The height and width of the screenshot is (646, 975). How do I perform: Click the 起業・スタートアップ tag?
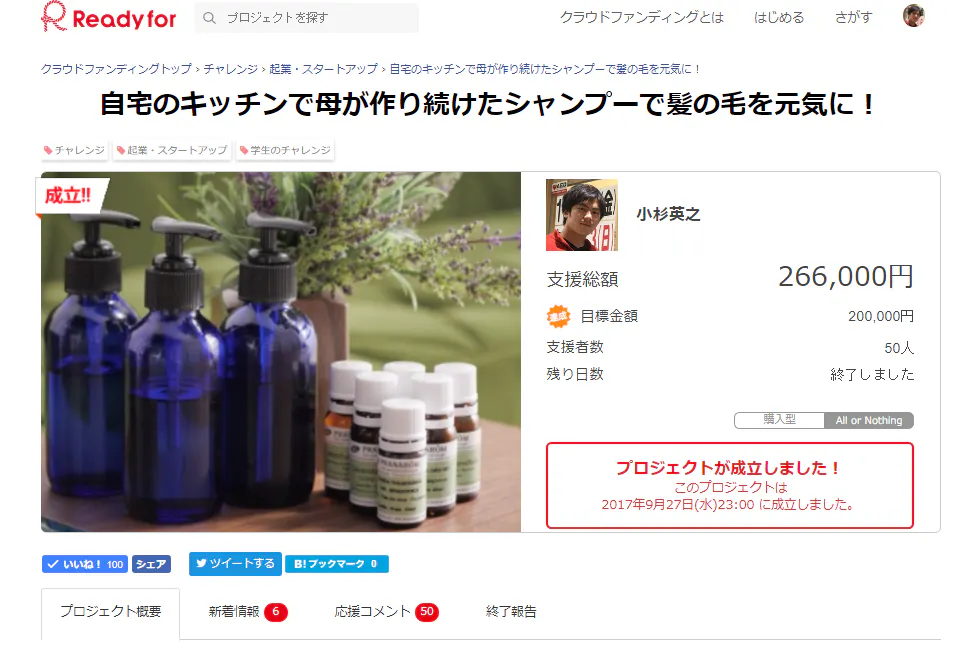pyautogui.click(x=172, y=150)
